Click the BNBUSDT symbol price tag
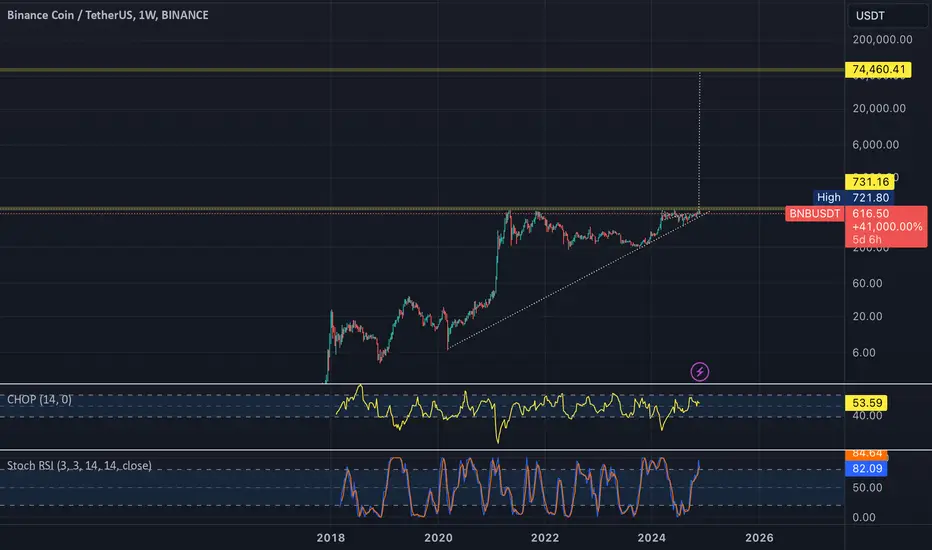Screen dimensions: 932x550 814,213
